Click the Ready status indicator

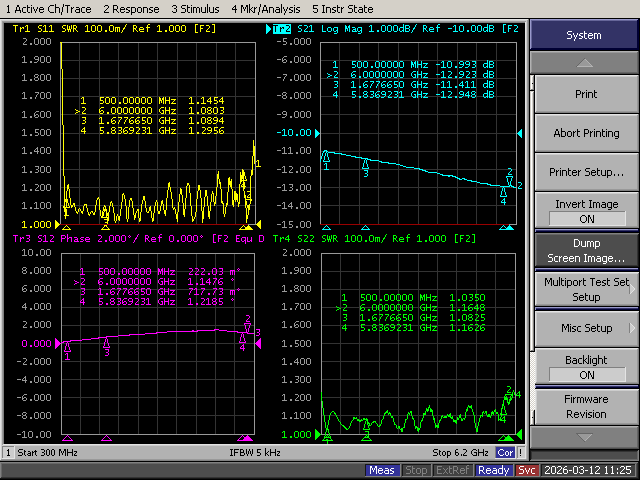(494, 470)
